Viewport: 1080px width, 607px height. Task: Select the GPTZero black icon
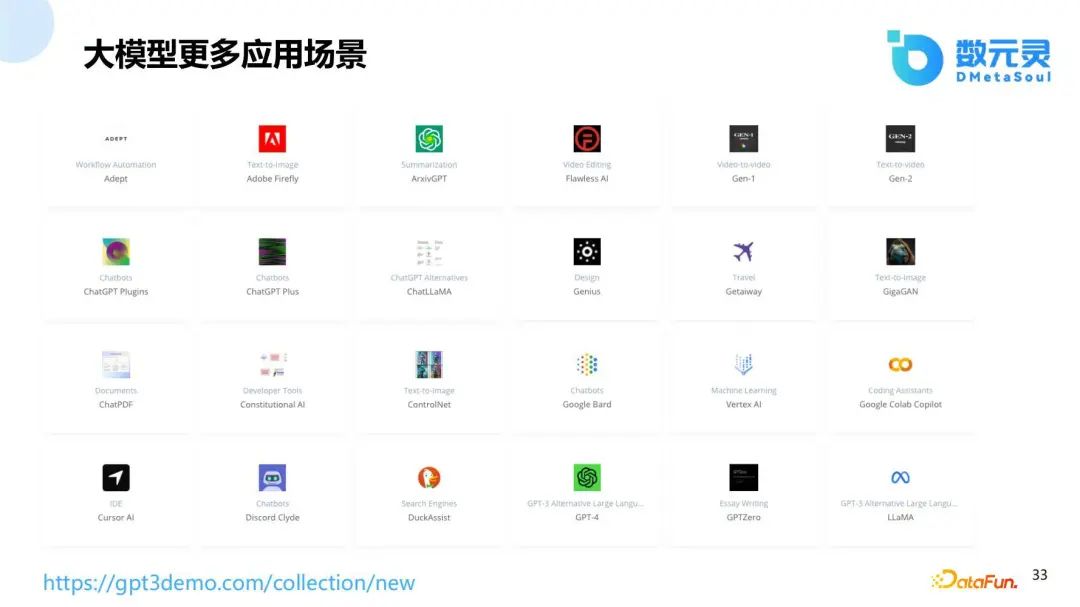(743, 477)
